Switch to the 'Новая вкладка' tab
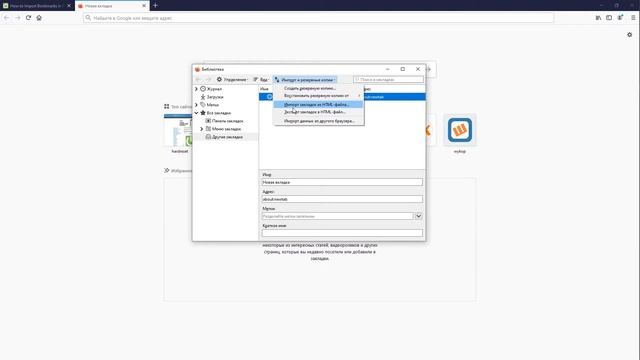This screenshot has height=360, width=640. pyautogui.click(x=111, y=6)
